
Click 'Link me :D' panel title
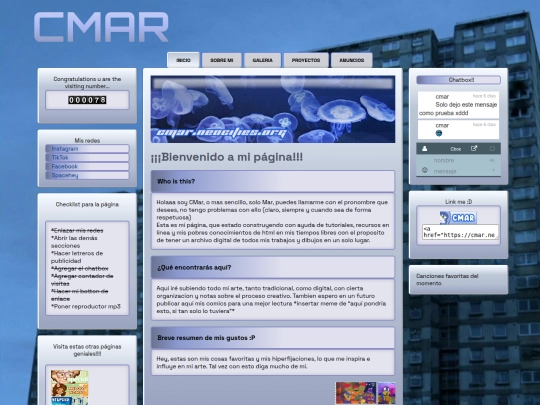(x=458, y=202)
